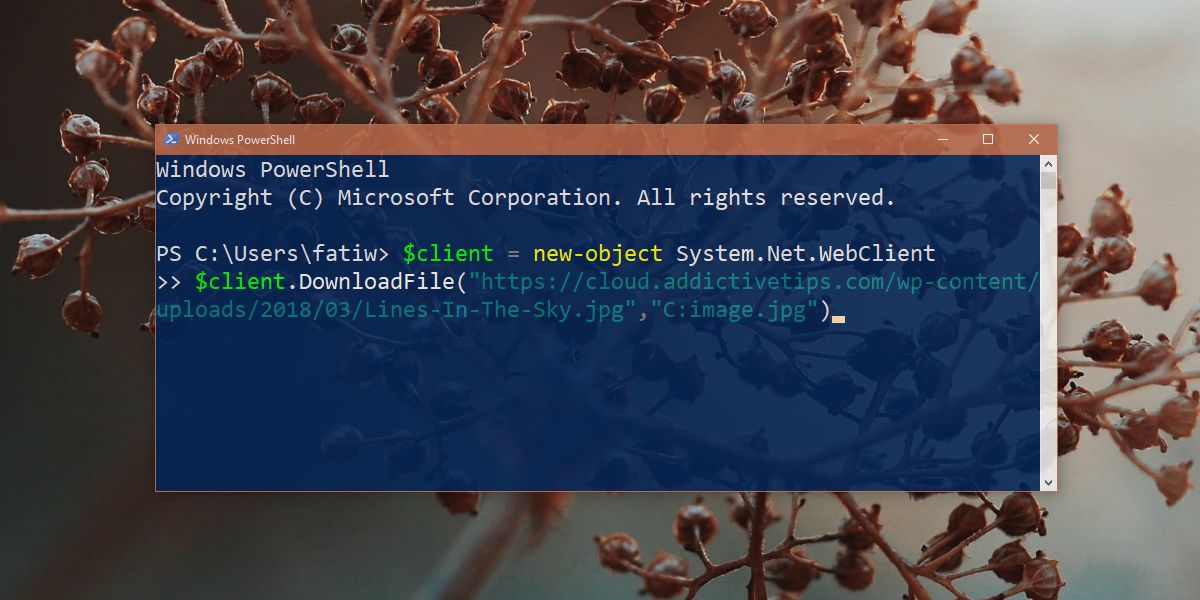Click the "Windows PowerShell" header line in console
This screenshot has height=600, width=1200.
tap(273, 169)
